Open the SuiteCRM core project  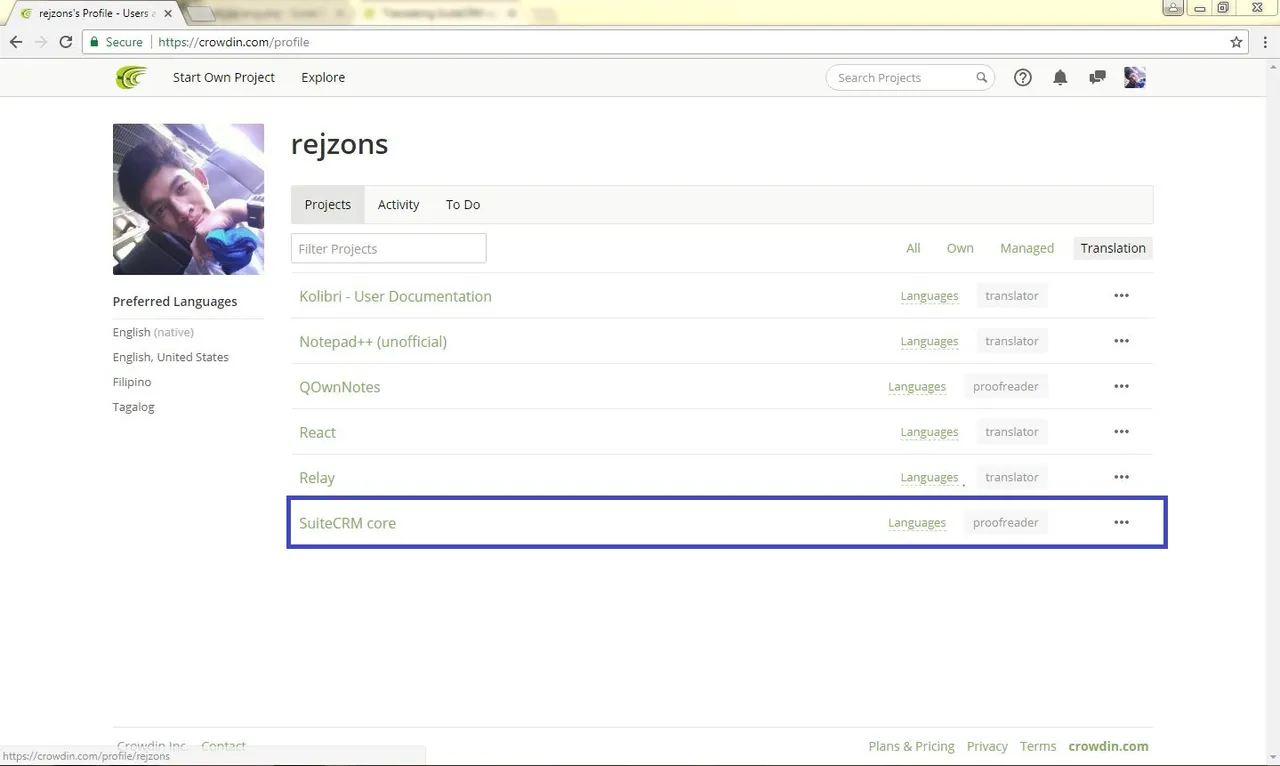[x=347, y=523]
